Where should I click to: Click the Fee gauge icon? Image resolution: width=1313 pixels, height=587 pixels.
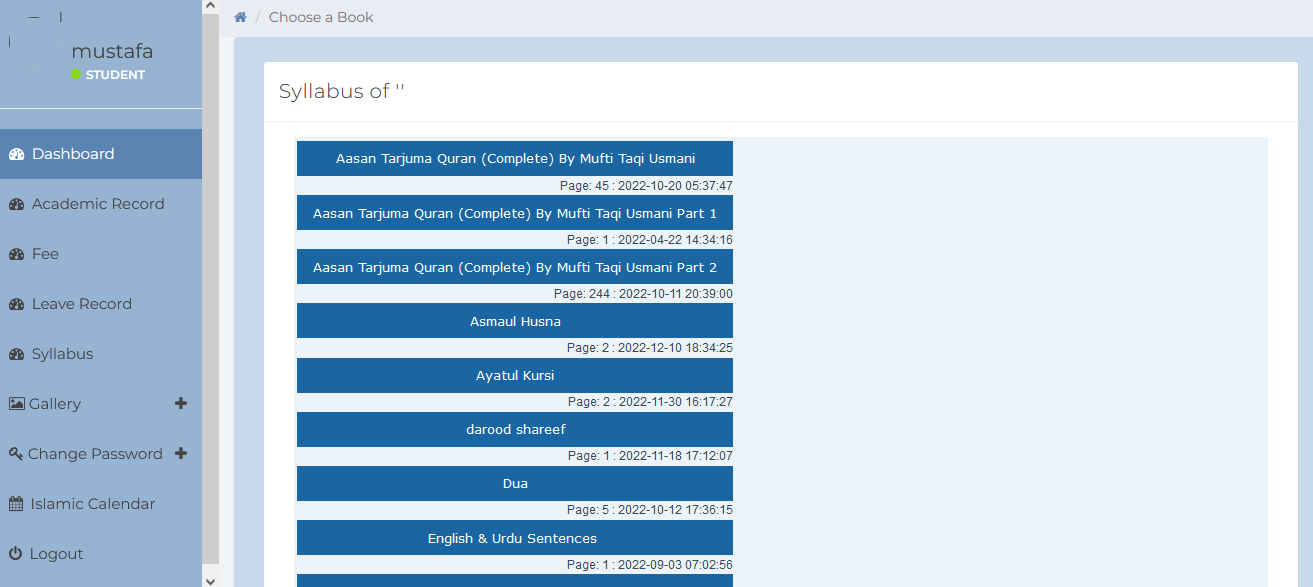click(16, 254)
